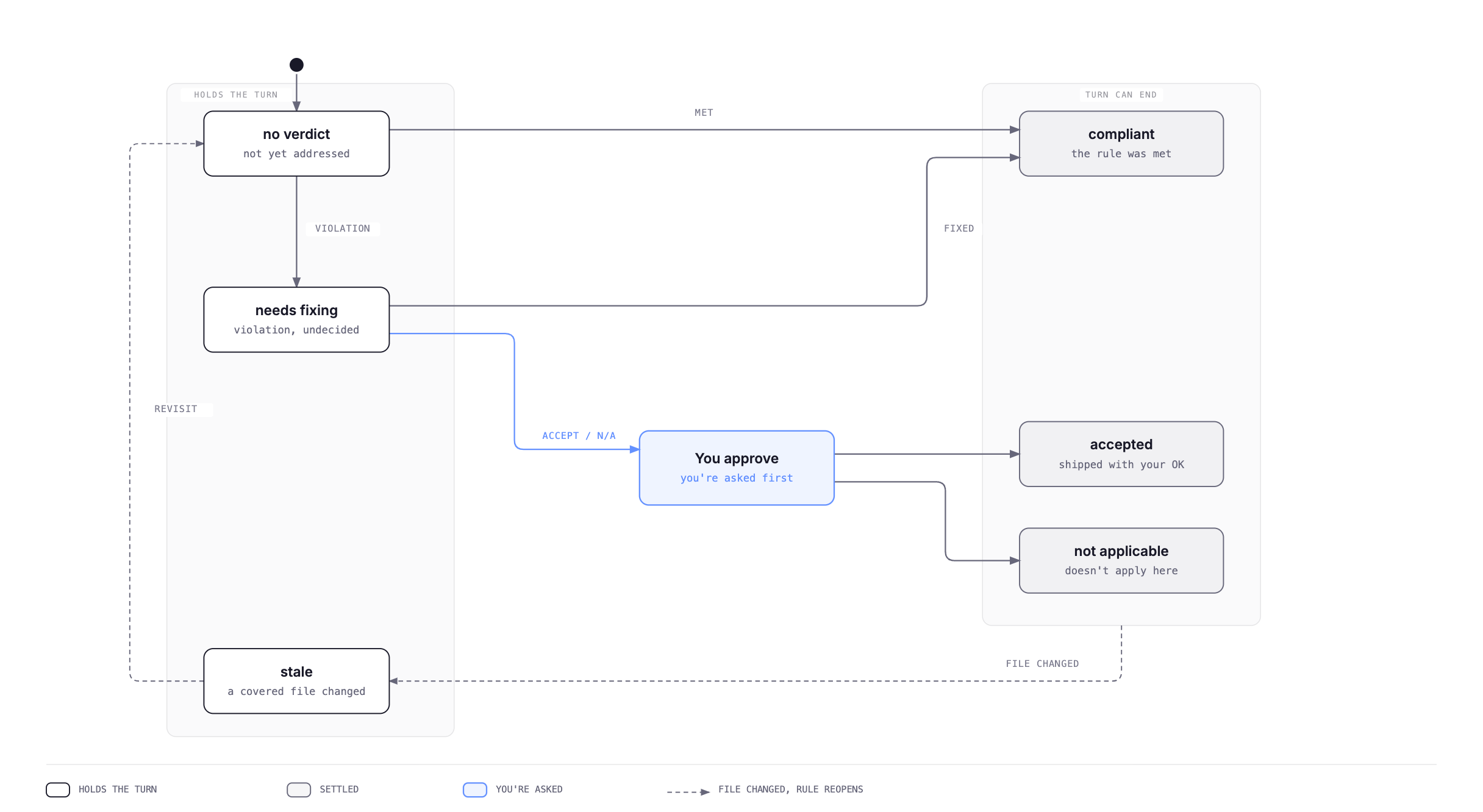
Task: Click 'FILE CHANGED, RULE REOPENS' legend text
Action: coord(790,789)
